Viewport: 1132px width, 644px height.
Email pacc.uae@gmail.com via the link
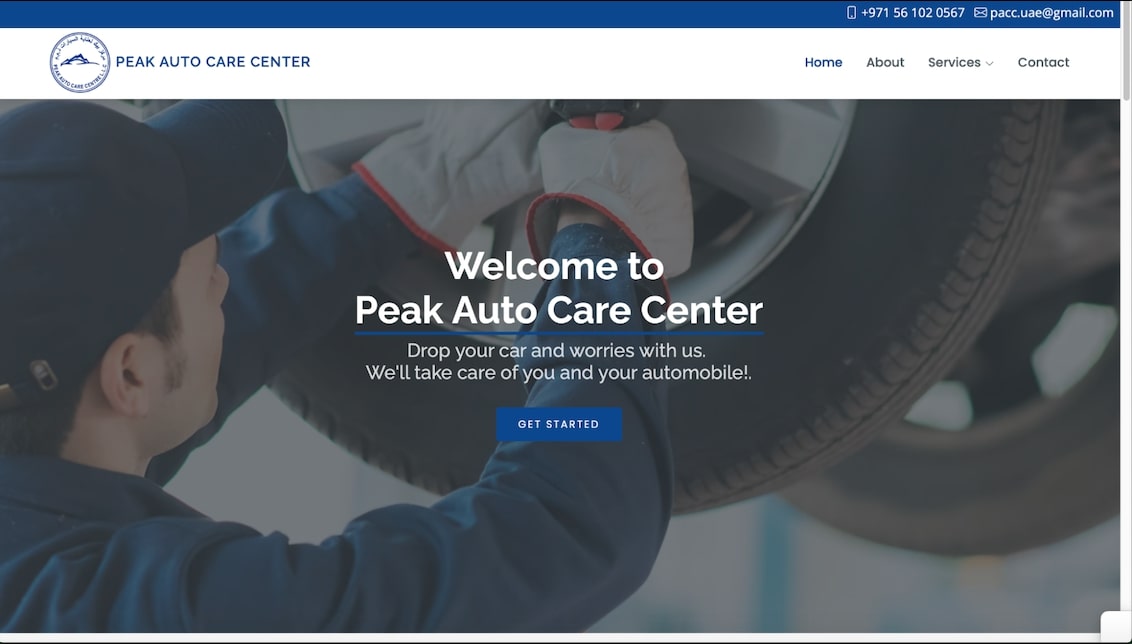1051,12
